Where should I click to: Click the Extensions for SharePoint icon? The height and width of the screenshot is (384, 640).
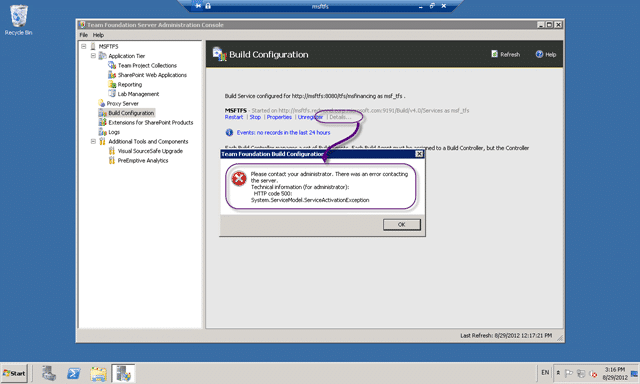point(102,122)
